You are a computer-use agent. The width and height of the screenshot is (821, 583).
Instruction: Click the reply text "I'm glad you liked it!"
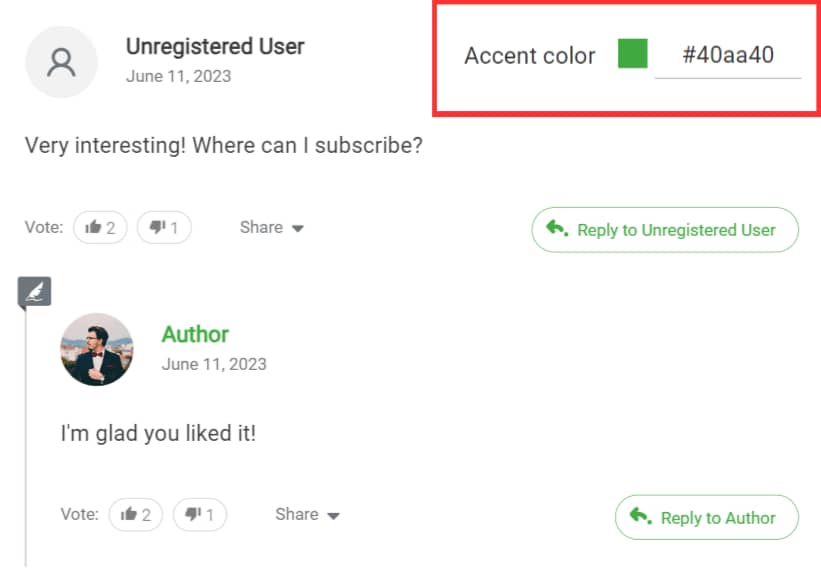[158, 434]
